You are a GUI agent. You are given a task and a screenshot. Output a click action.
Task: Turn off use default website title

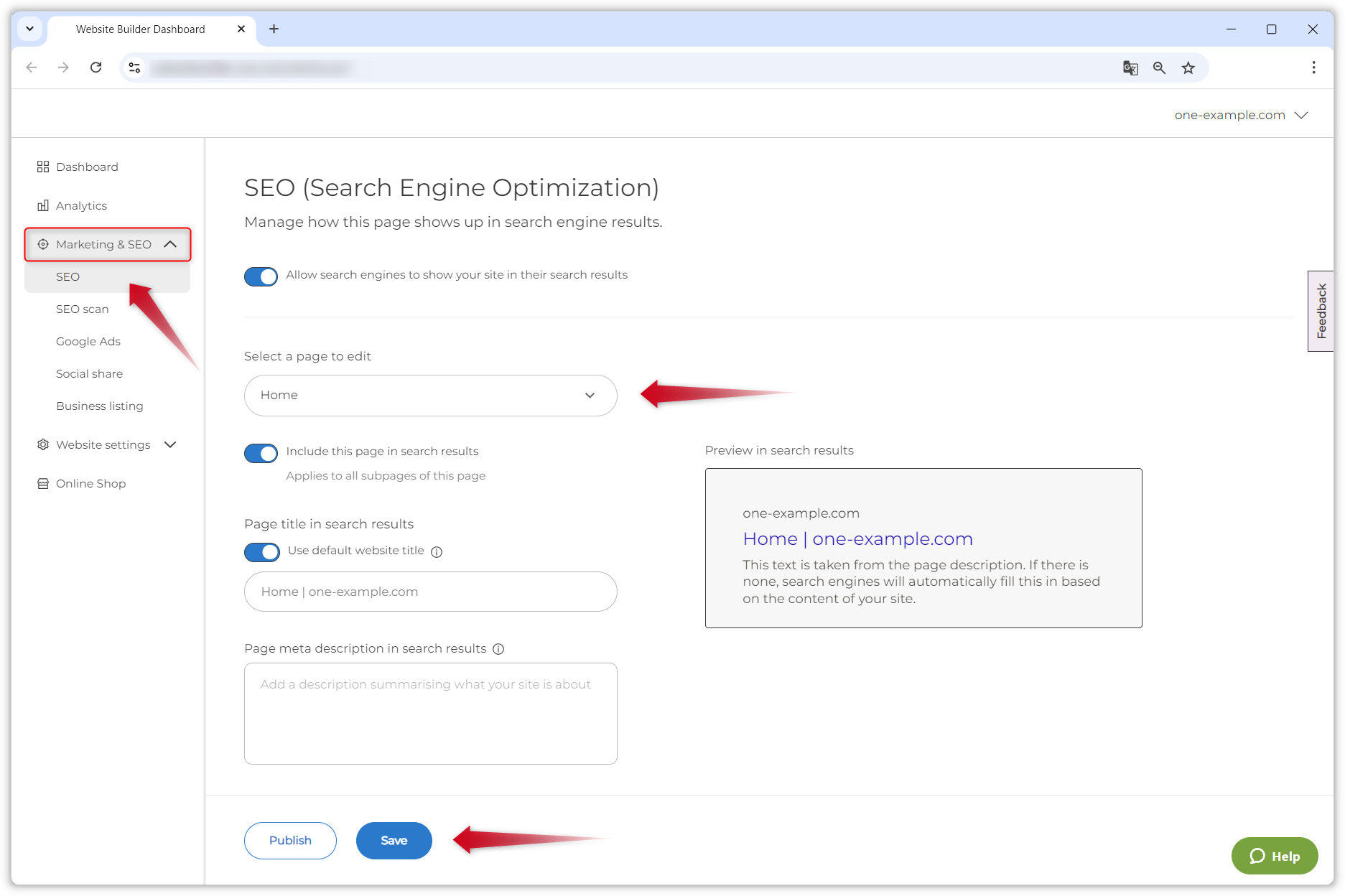point(261,551)
